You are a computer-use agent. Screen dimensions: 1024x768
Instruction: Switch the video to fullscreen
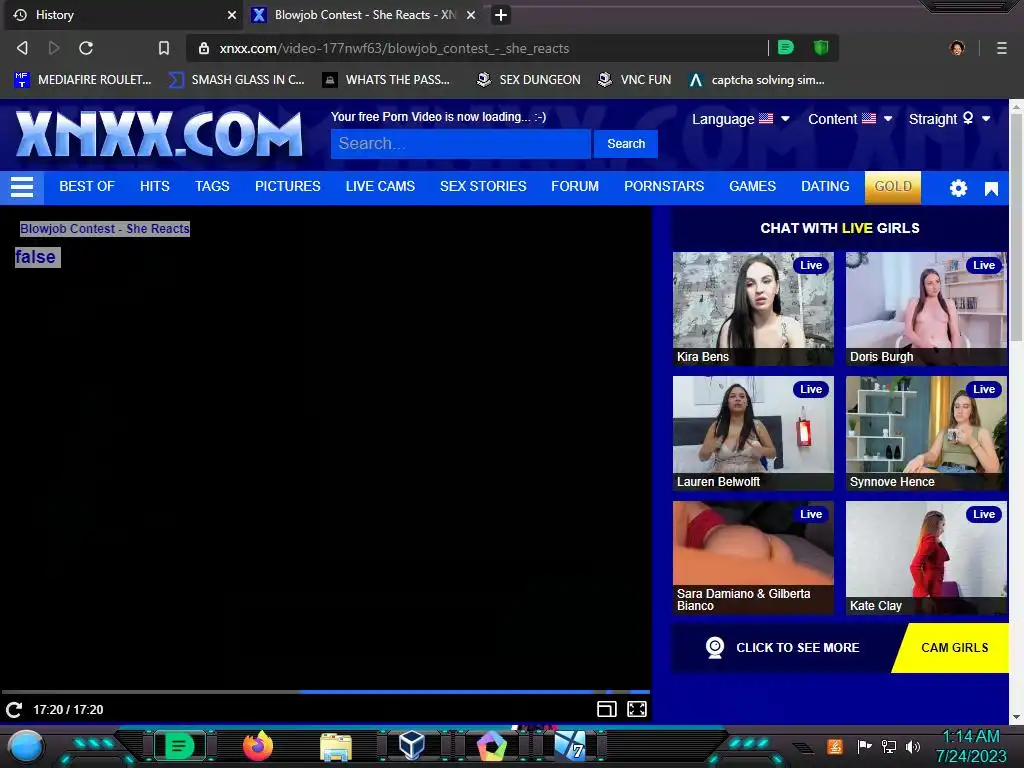[x=637, y=709]
